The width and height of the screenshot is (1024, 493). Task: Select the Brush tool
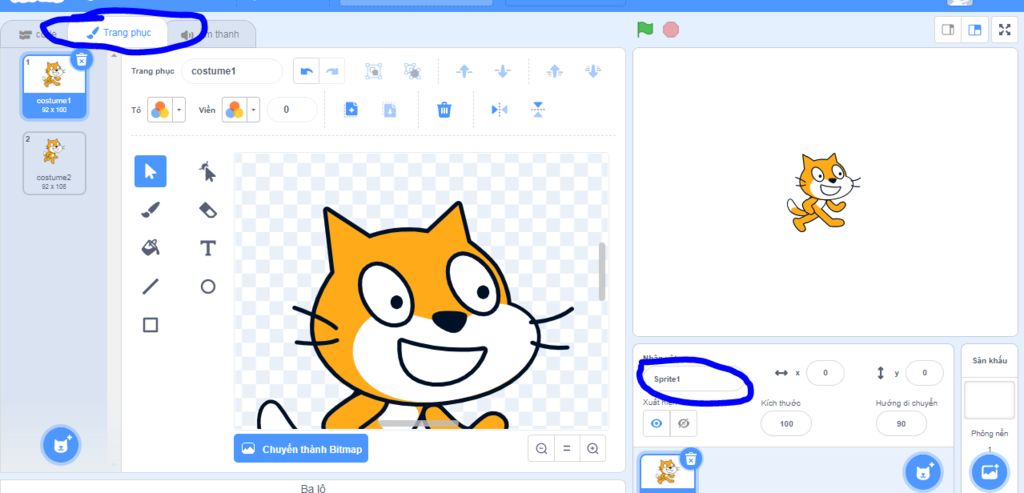pyautogui.click(x=150, y=210)
